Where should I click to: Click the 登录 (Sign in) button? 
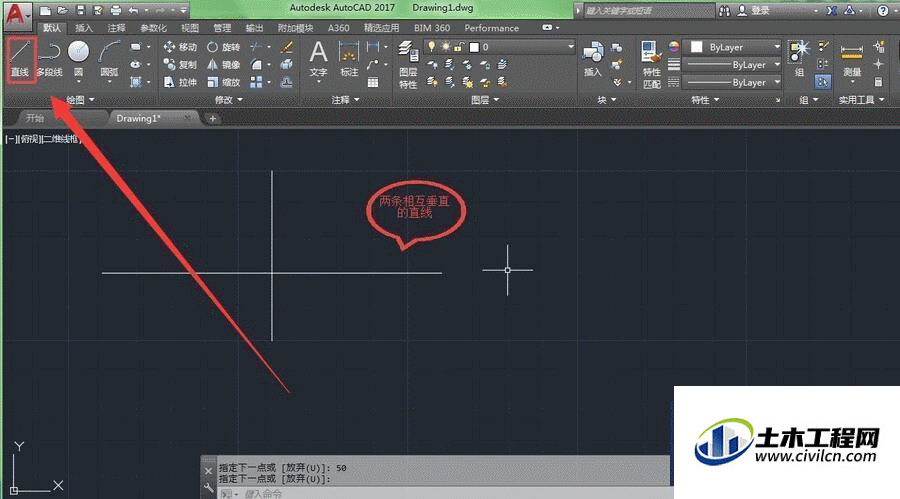[761, 10]
